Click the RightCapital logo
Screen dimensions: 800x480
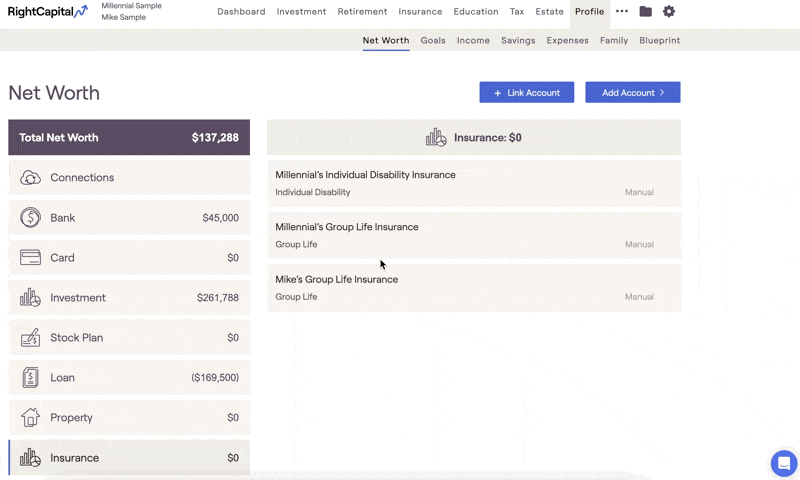pyautogui.click(x=48, y=11)
